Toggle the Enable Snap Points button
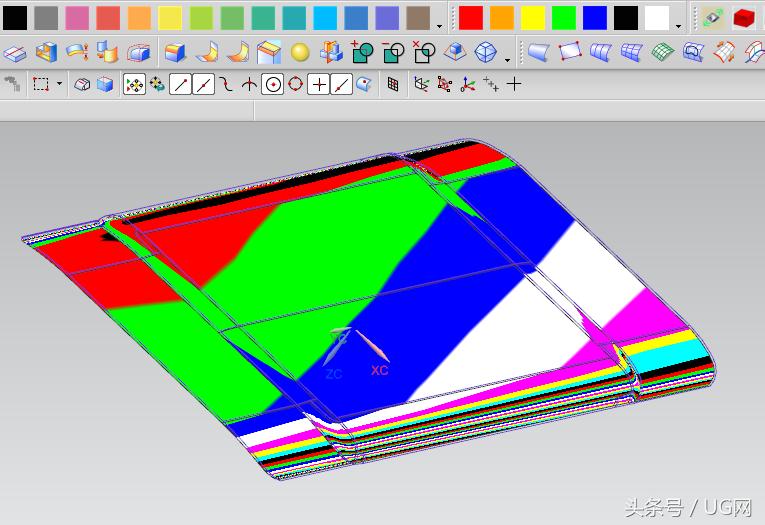The height and width of the screenshot is (525, 765). [x=134, y=85]
